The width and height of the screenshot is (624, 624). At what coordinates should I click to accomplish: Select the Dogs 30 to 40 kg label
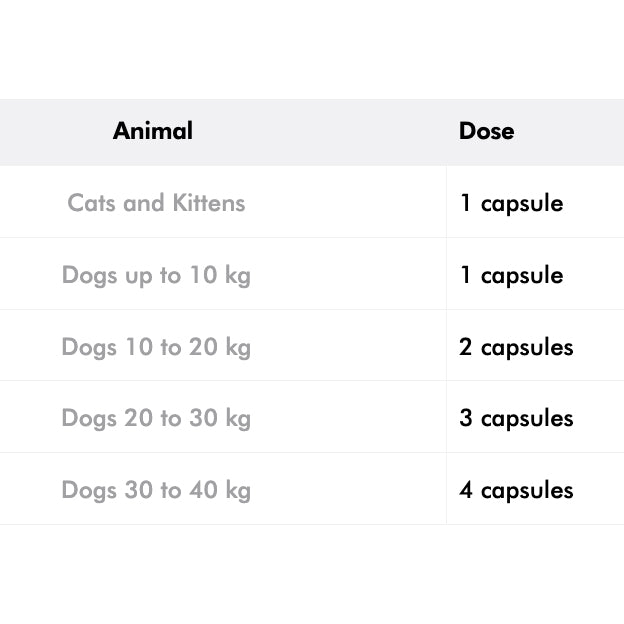coord(156,490)
